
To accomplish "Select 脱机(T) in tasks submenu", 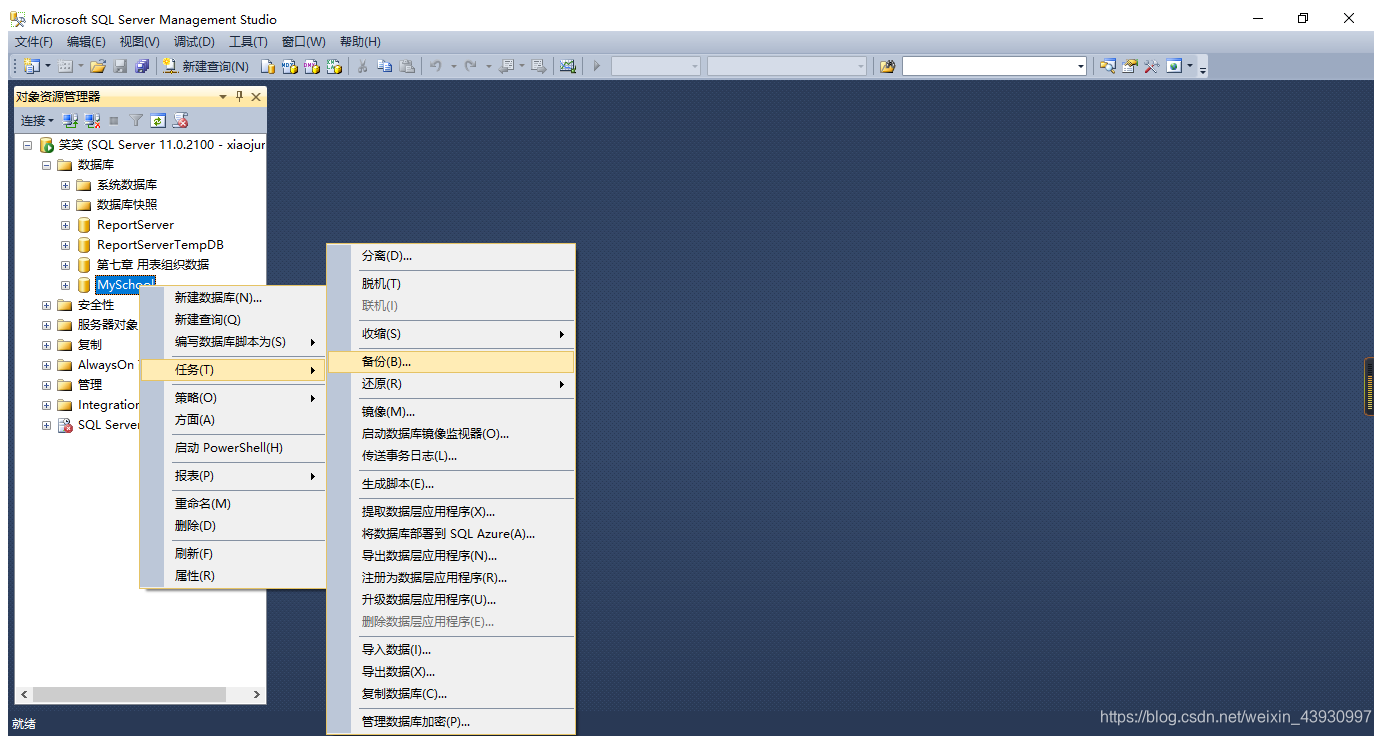I will click(x=451, y=284).
